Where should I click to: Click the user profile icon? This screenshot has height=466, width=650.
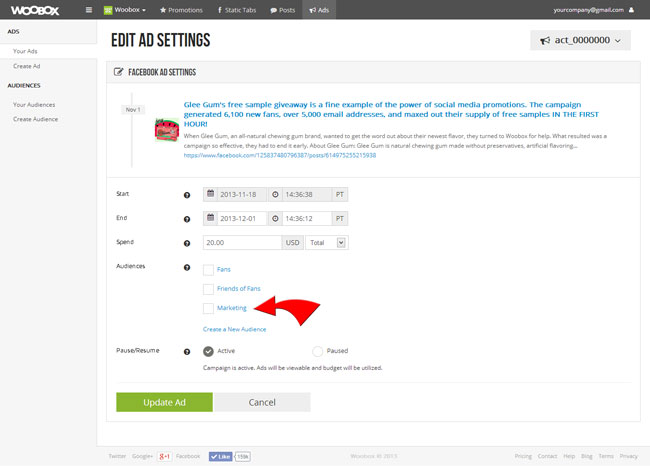[x=631, y=10]
